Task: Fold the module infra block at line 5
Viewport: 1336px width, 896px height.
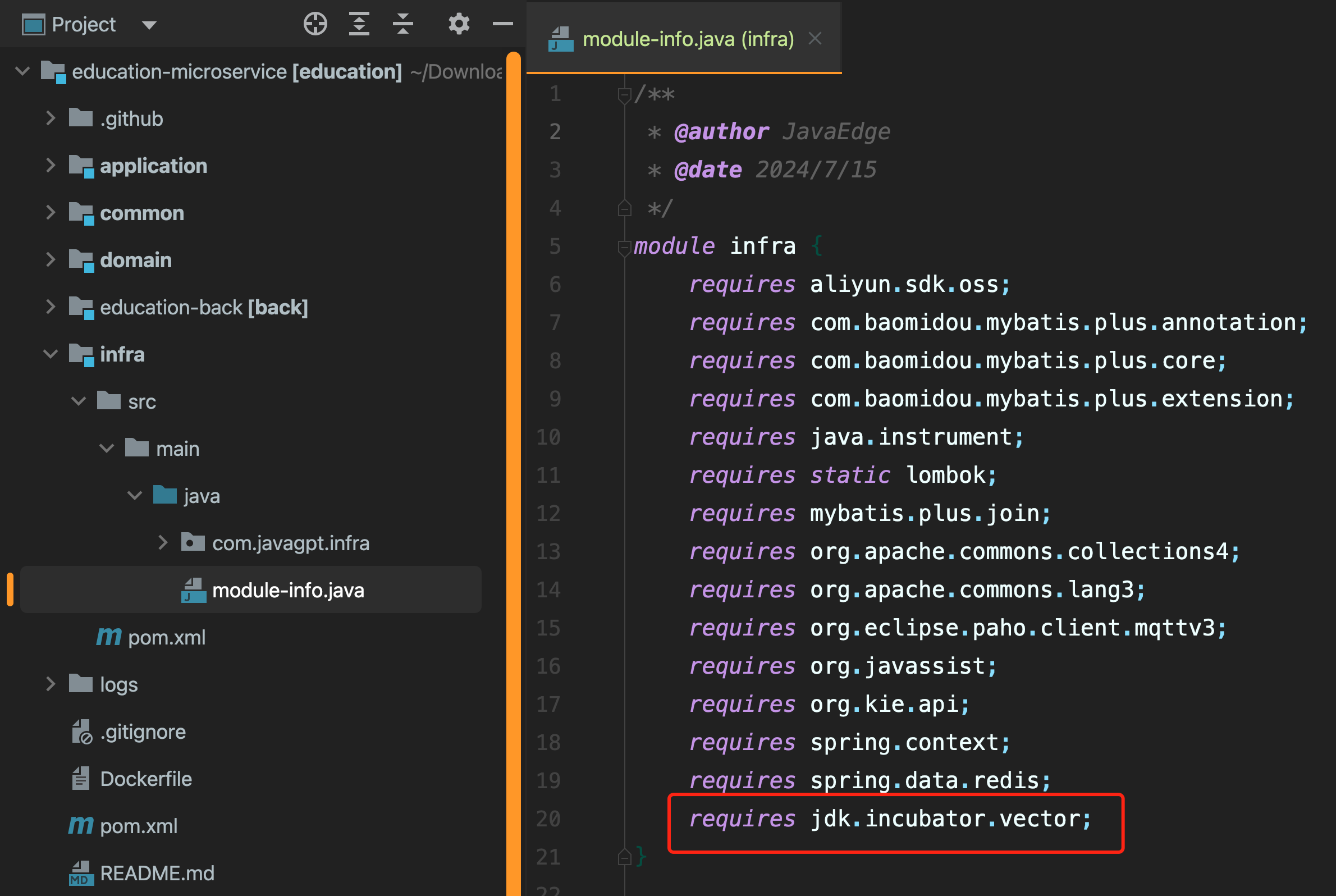Action: pos(624,247)
